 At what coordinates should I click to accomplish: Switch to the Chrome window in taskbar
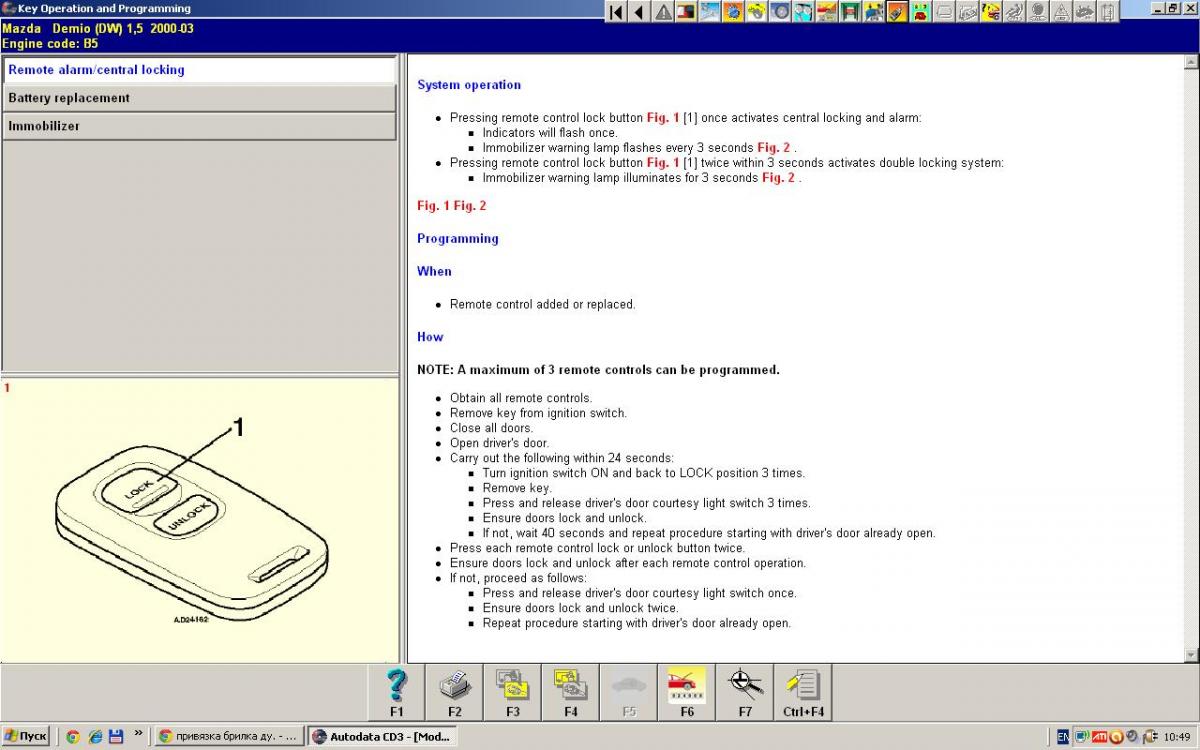point(228,736)
